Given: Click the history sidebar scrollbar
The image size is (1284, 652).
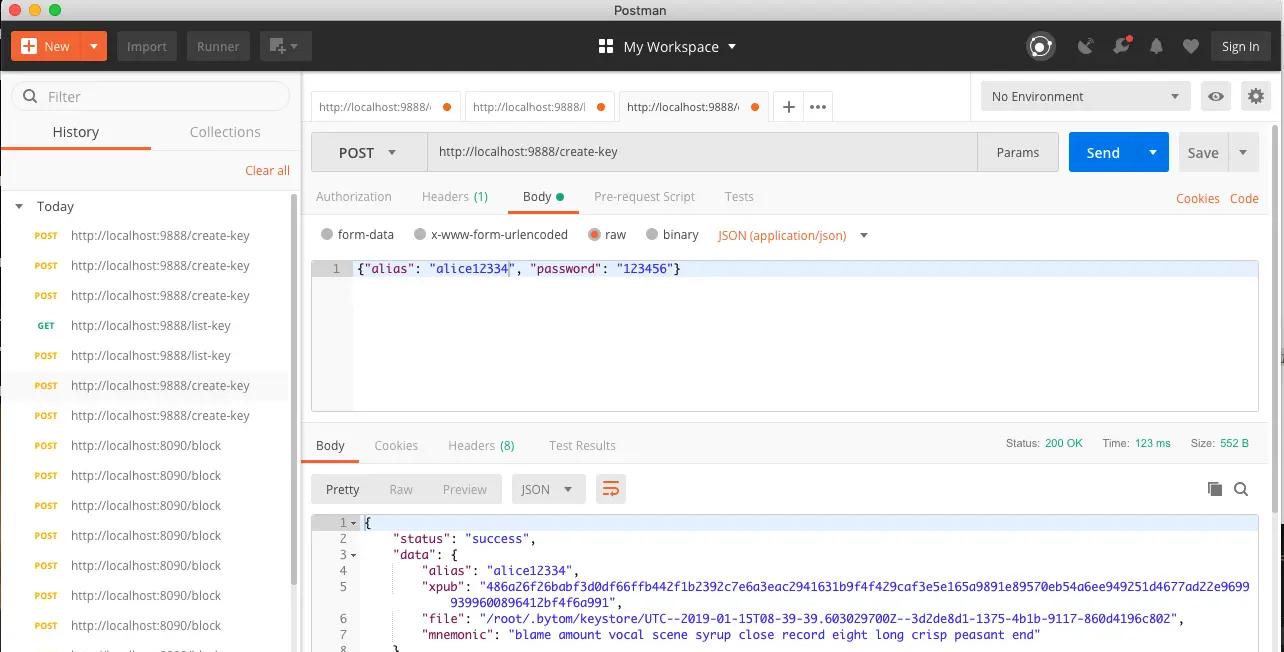Looking at the screenshot, I should tap(294, 390).
